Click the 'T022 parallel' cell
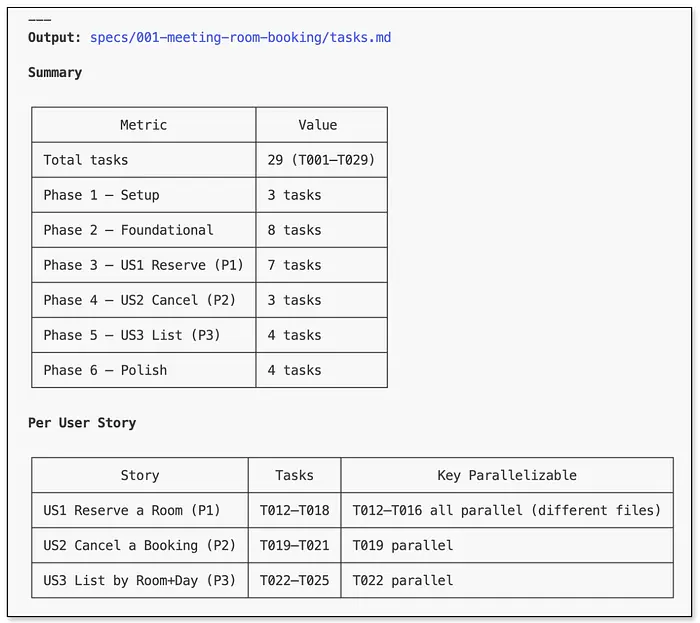This screenshot has height=623, width=700. [507, 580]
